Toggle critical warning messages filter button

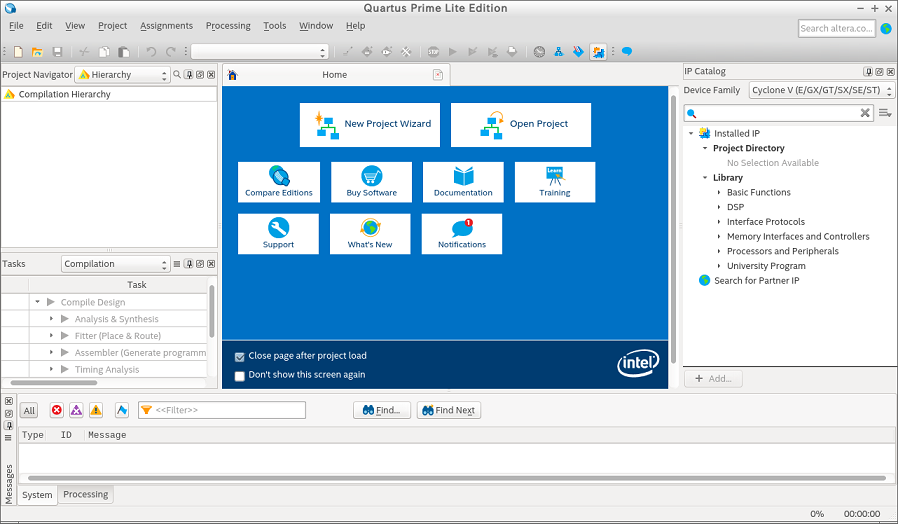coord(76,410)
